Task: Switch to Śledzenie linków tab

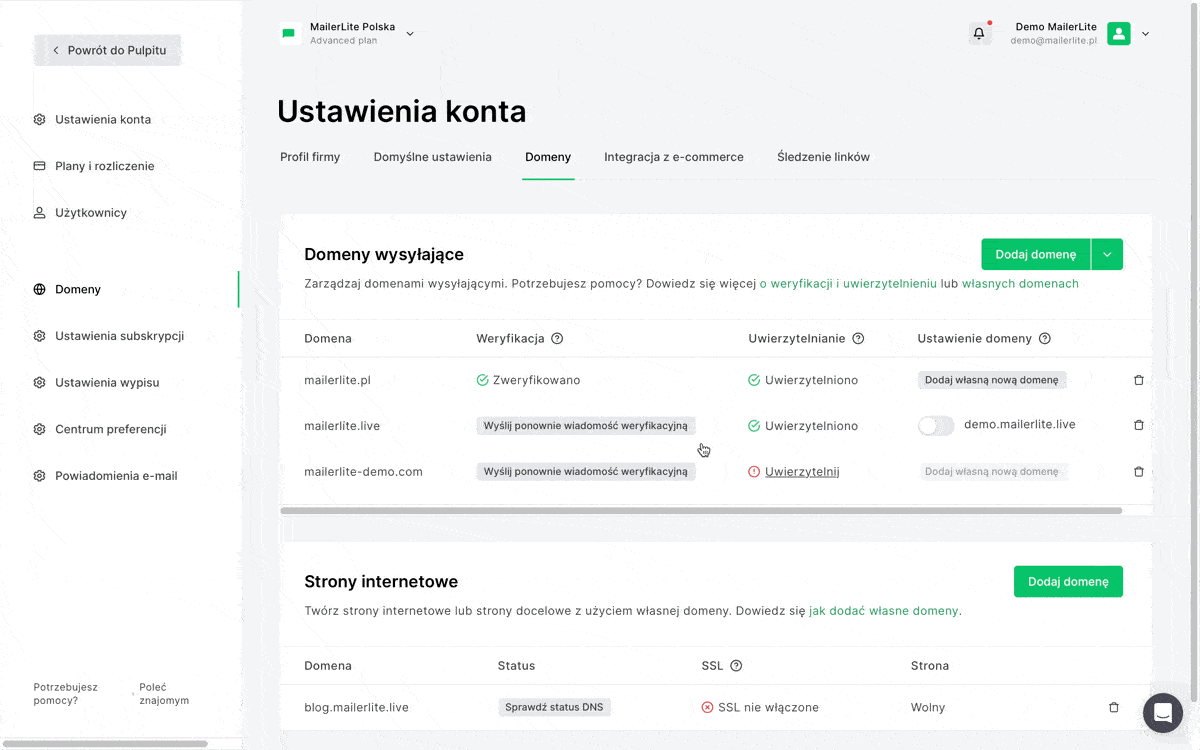Action: [x=823, y=157]
